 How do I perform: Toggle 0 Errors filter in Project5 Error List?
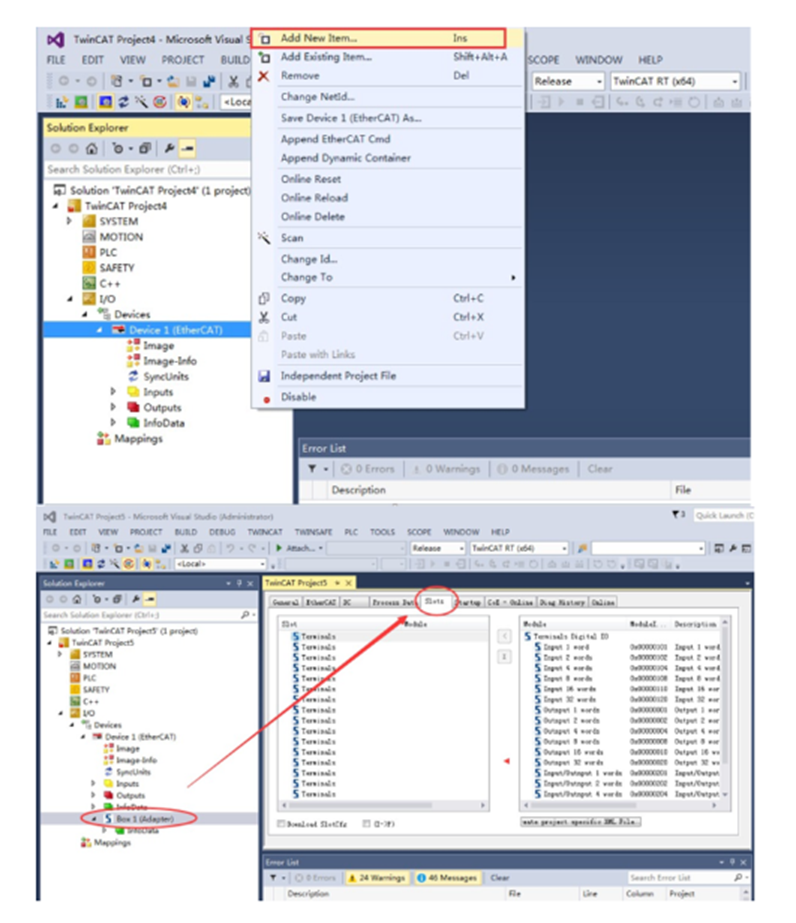click(x=315, y=878)
